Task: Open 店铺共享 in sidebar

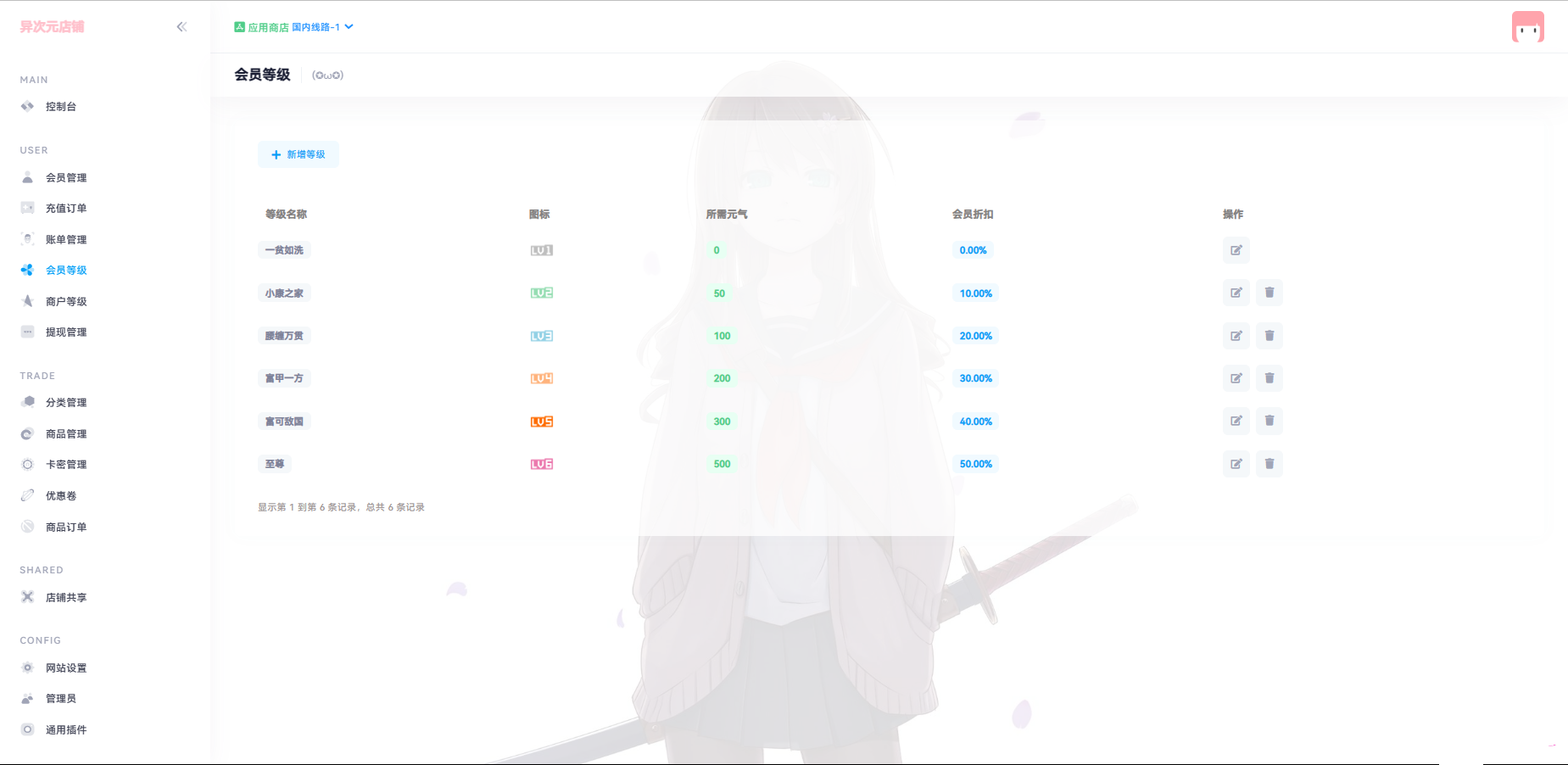Action: click(x=66, y=598)
